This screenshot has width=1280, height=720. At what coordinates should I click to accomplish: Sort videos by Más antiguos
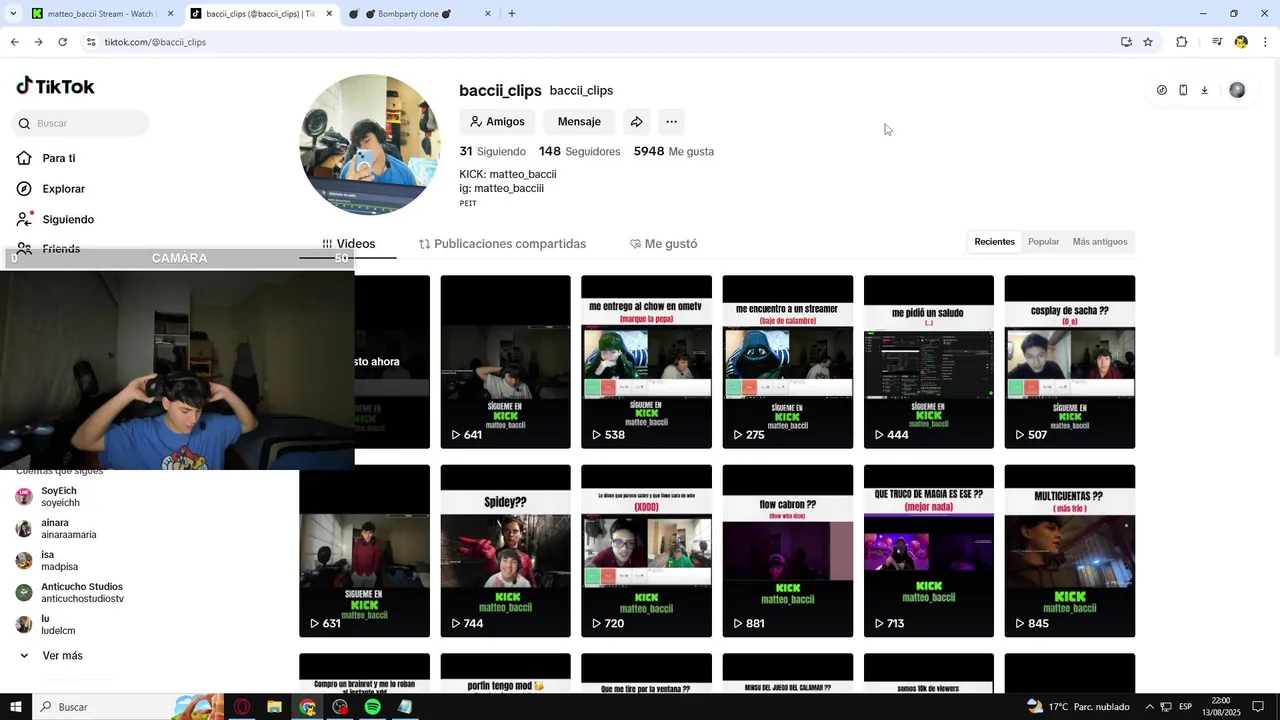[x=1099, y=242]
